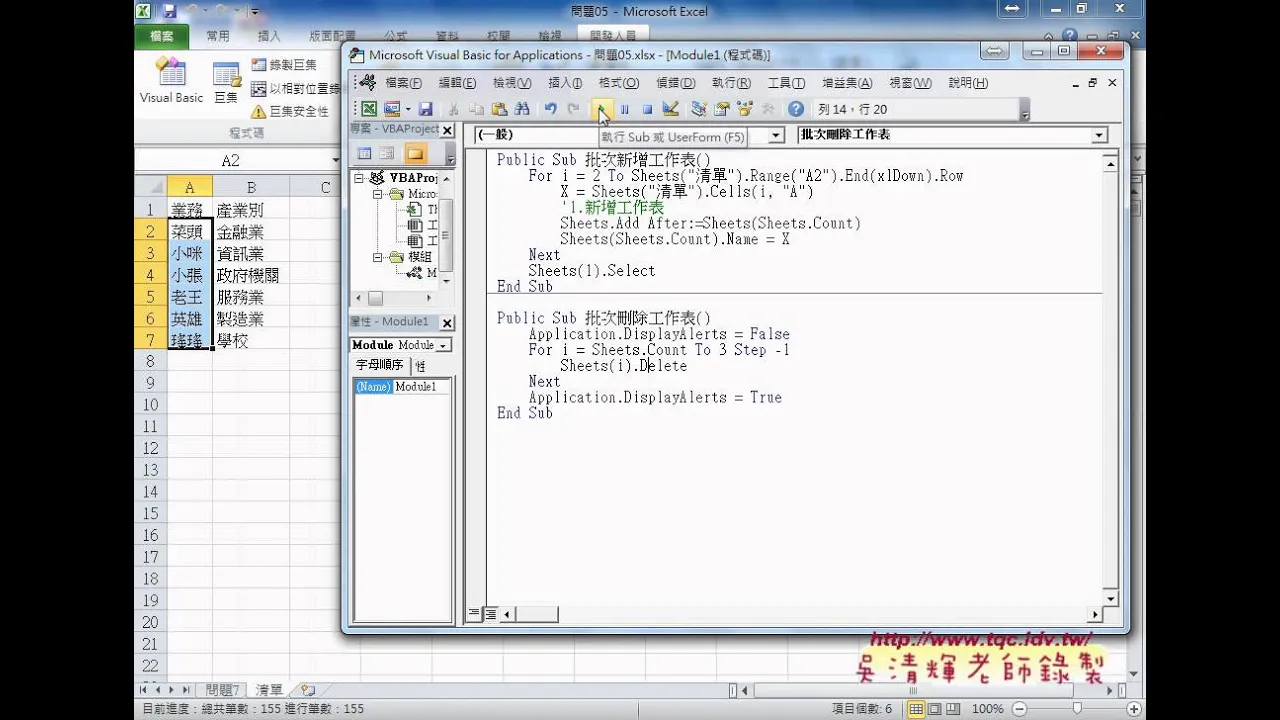Open the 工具(T) menu in VBA editor

click(786, 83)
